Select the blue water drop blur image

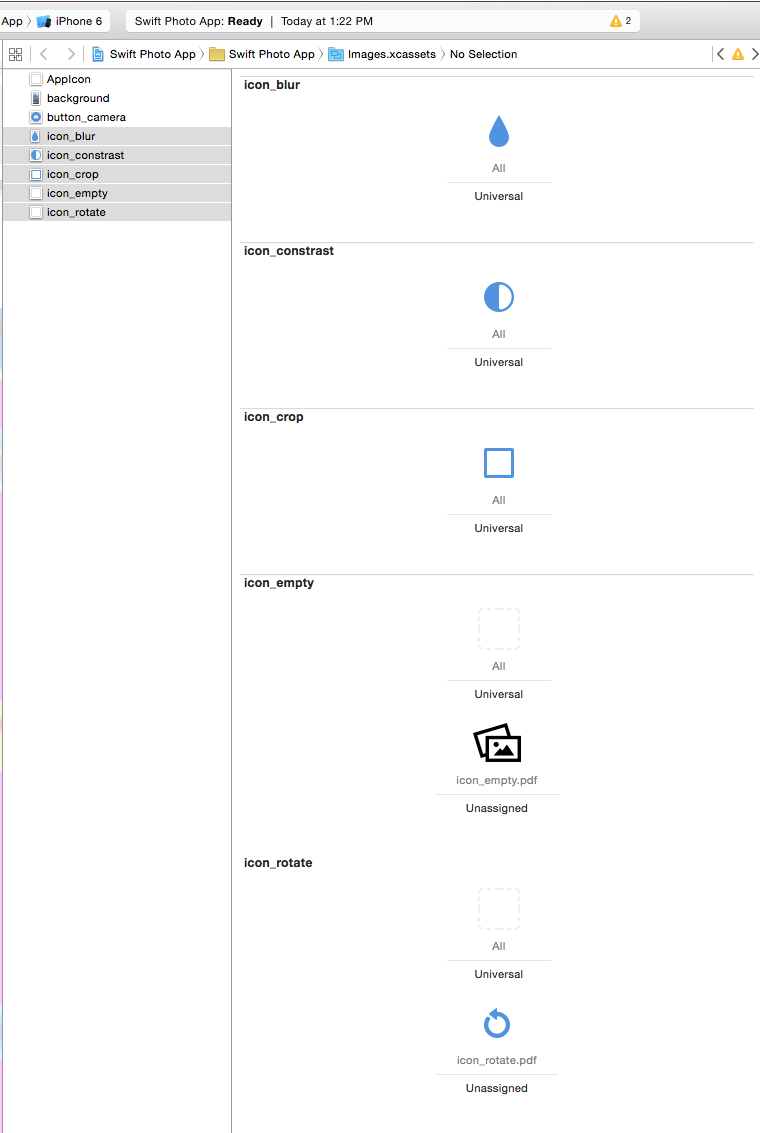click(498, 132)
